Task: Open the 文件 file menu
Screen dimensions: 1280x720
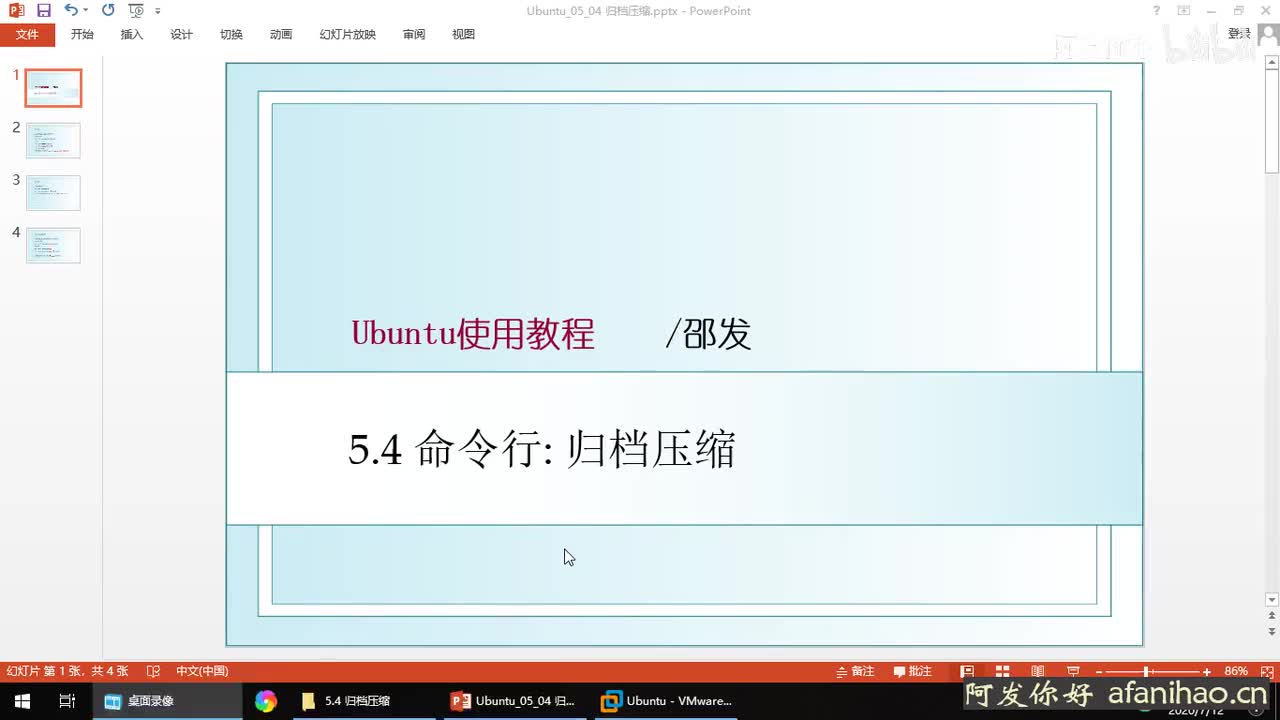Action: pos(27,34)
